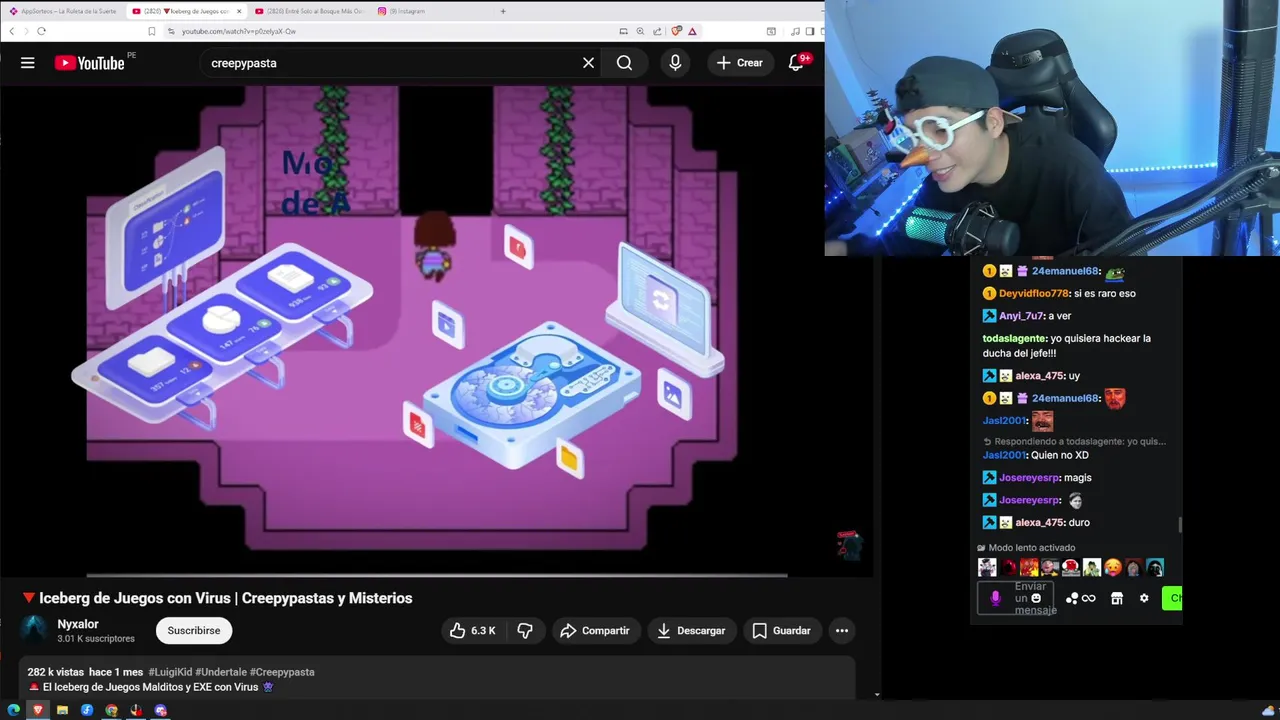
Task: Click the infinity loop chat icon
Action: (1089, 598)
